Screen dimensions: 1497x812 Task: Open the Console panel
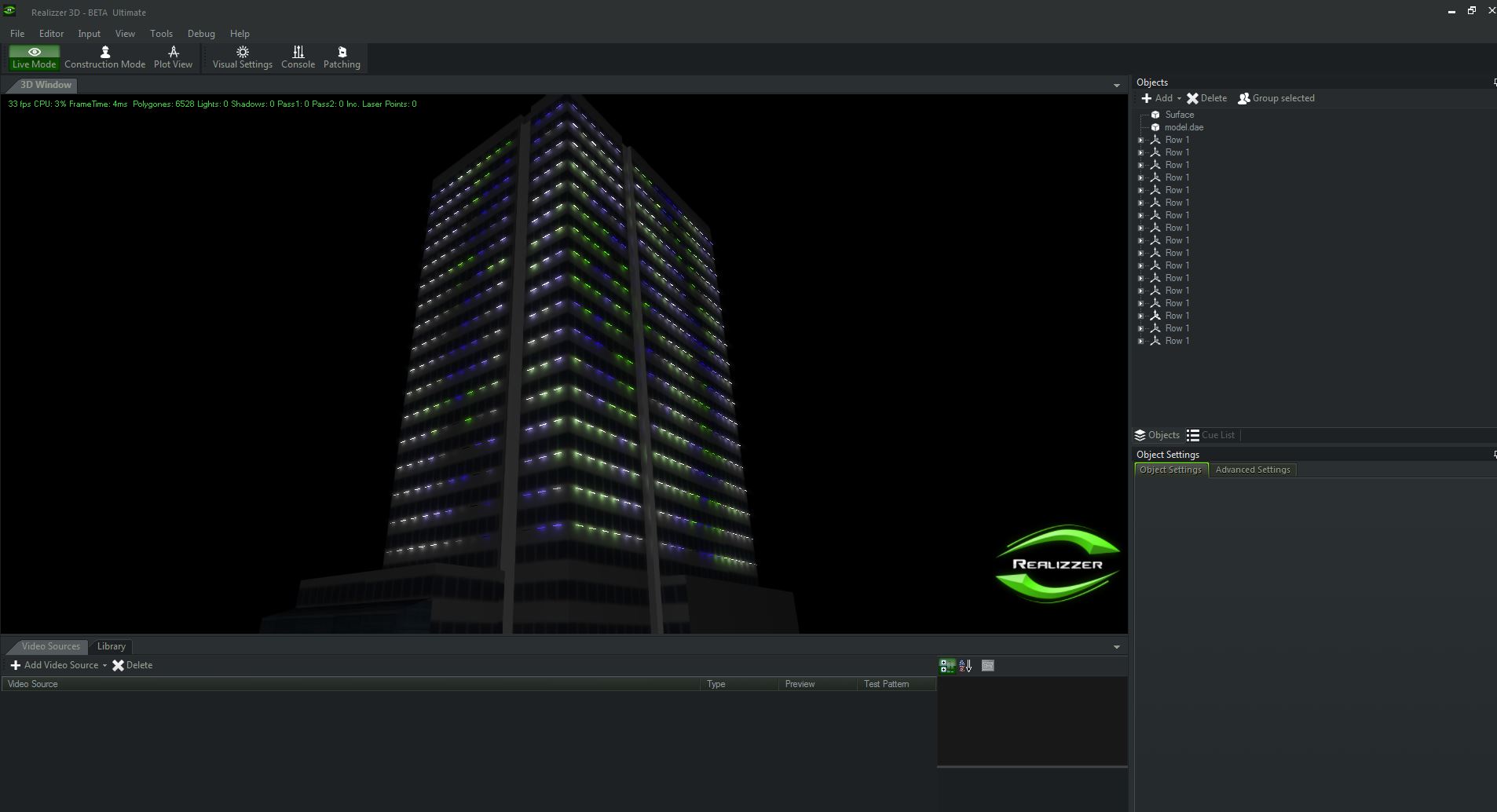point(298,58)
